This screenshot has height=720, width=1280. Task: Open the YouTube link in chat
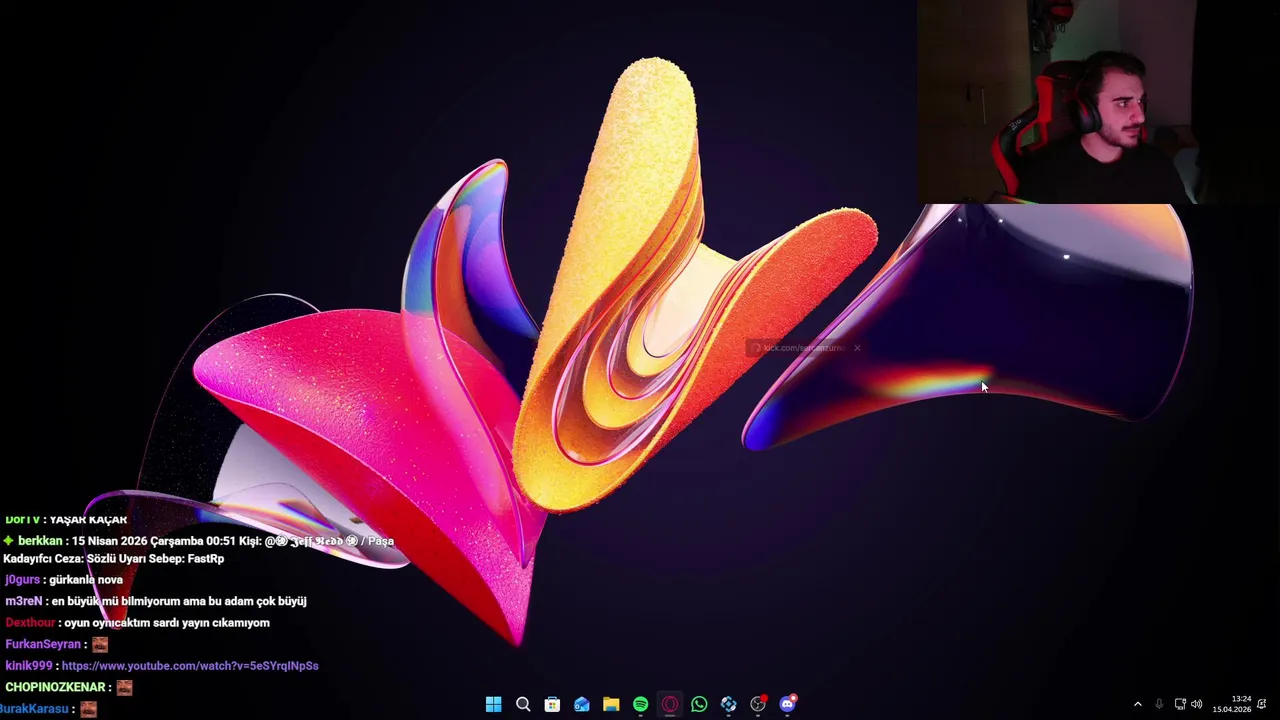click(190, 666)
